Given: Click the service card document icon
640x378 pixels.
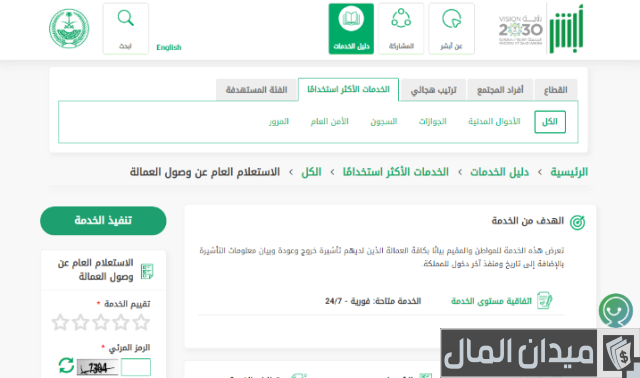Looking at the screenshot, I should pyautogui.click(x=147, y=271).
